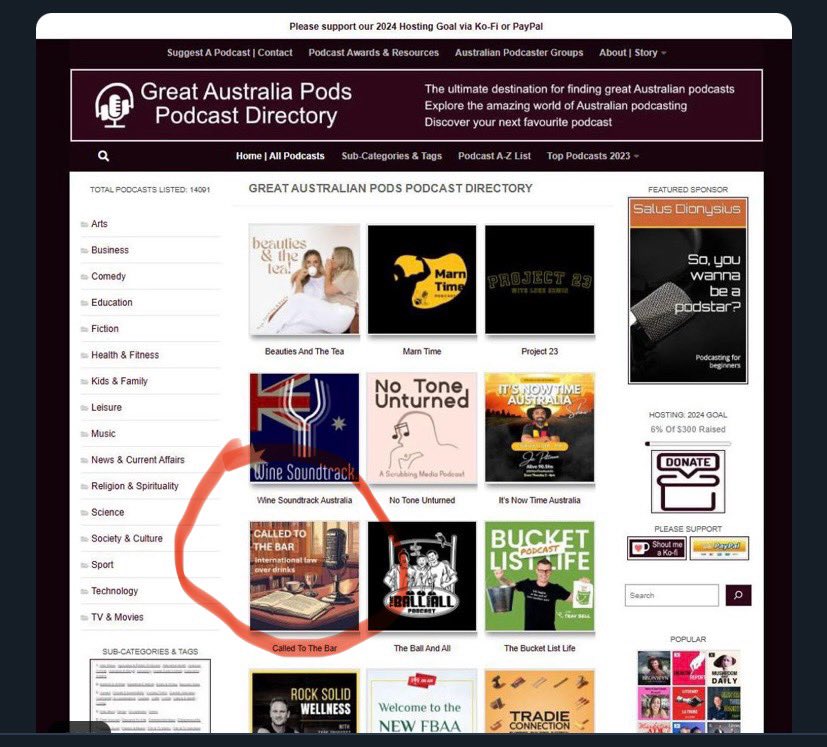Click the No Tone Unturned title link

(422, 500)
